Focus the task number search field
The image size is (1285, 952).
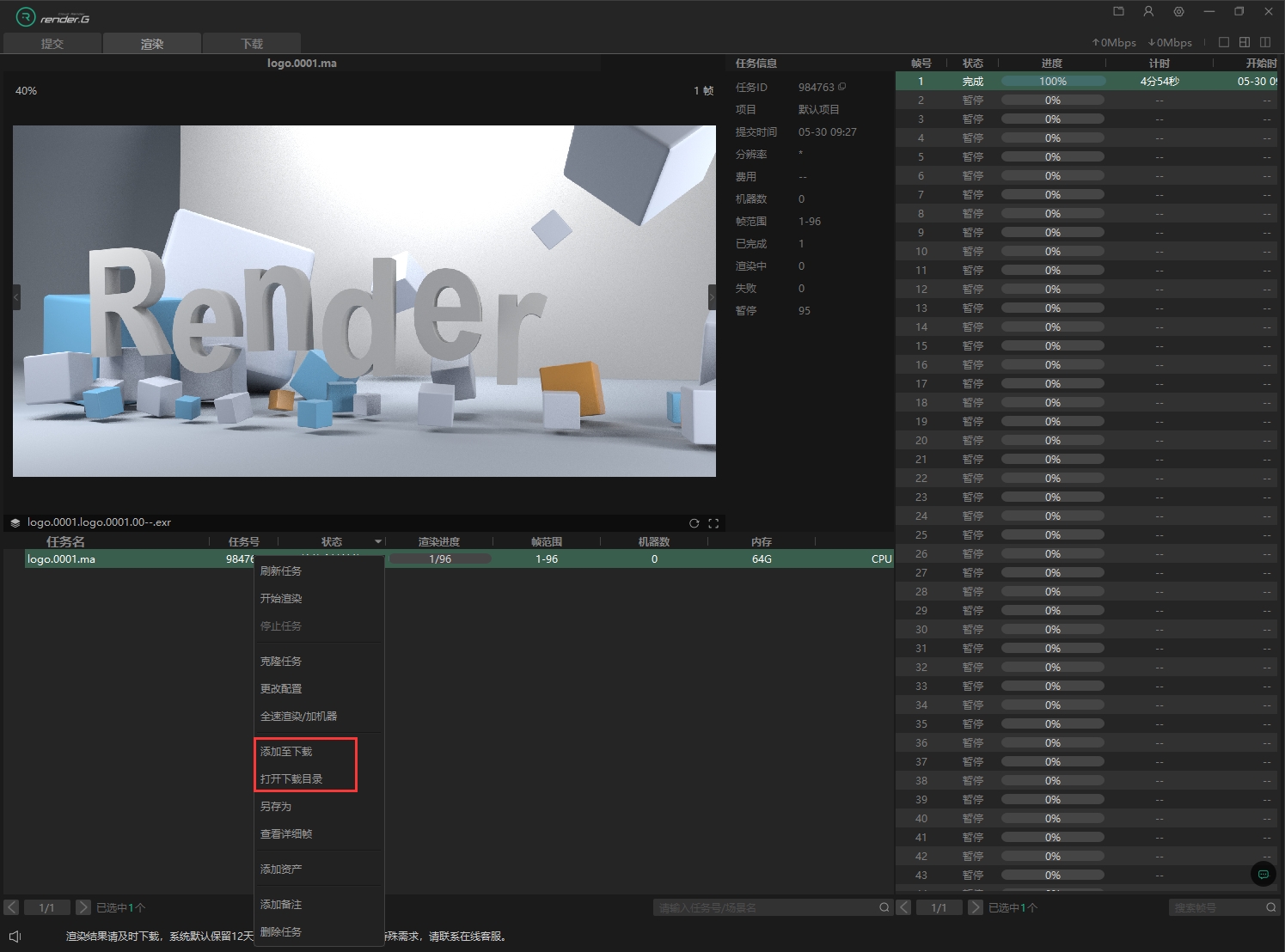[x=765, y=907]
